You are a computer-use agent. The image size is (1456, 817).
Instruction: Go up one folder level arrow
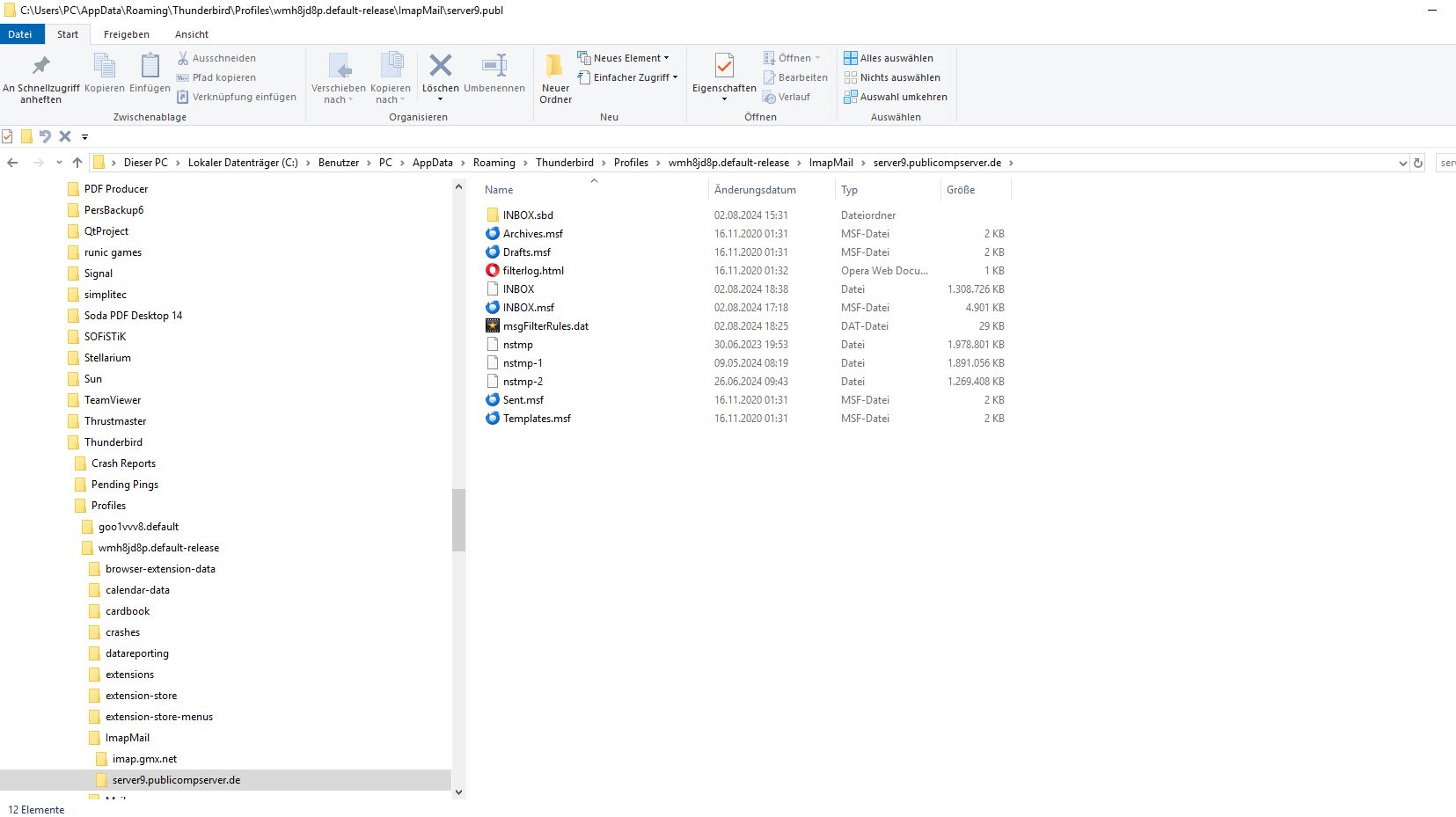coord(77,163)
